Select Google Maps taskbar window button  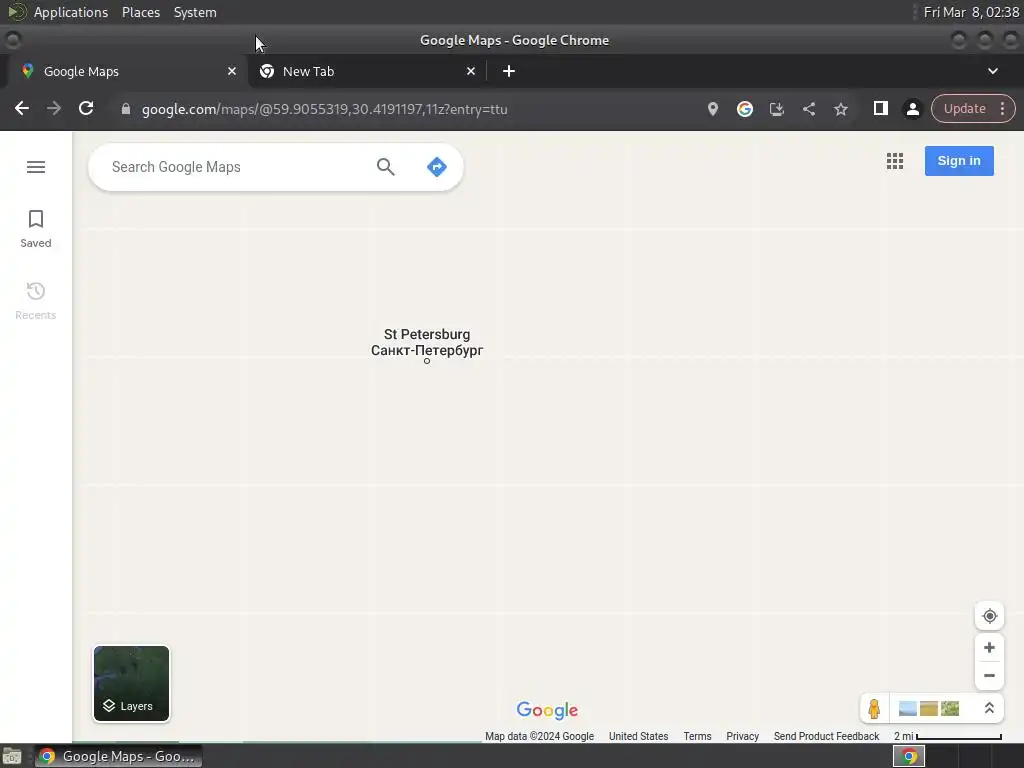(x=119, y=756)
